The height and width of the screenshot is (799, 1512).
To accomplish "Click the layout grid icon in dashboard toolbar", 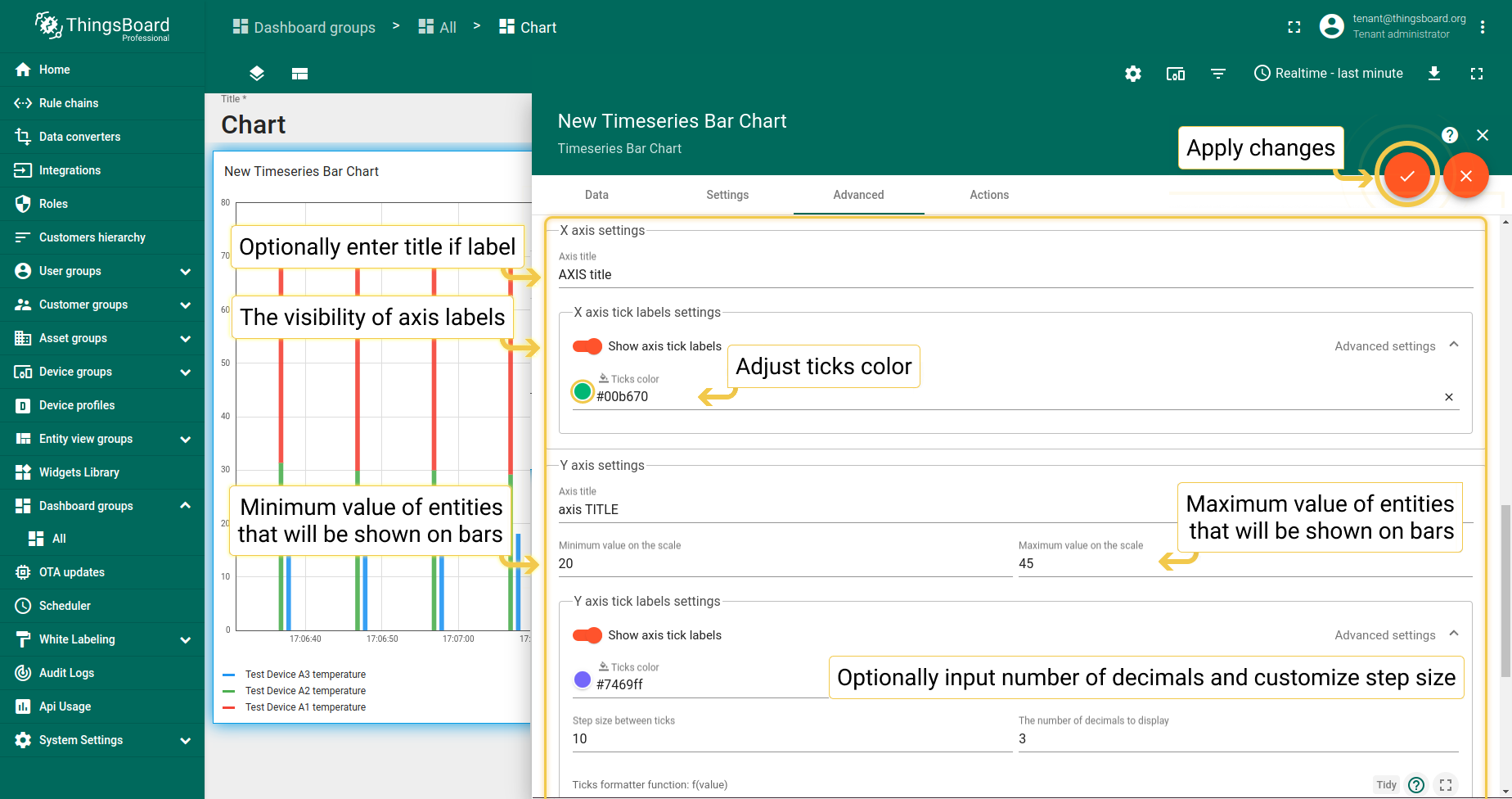I will (299, 74).
